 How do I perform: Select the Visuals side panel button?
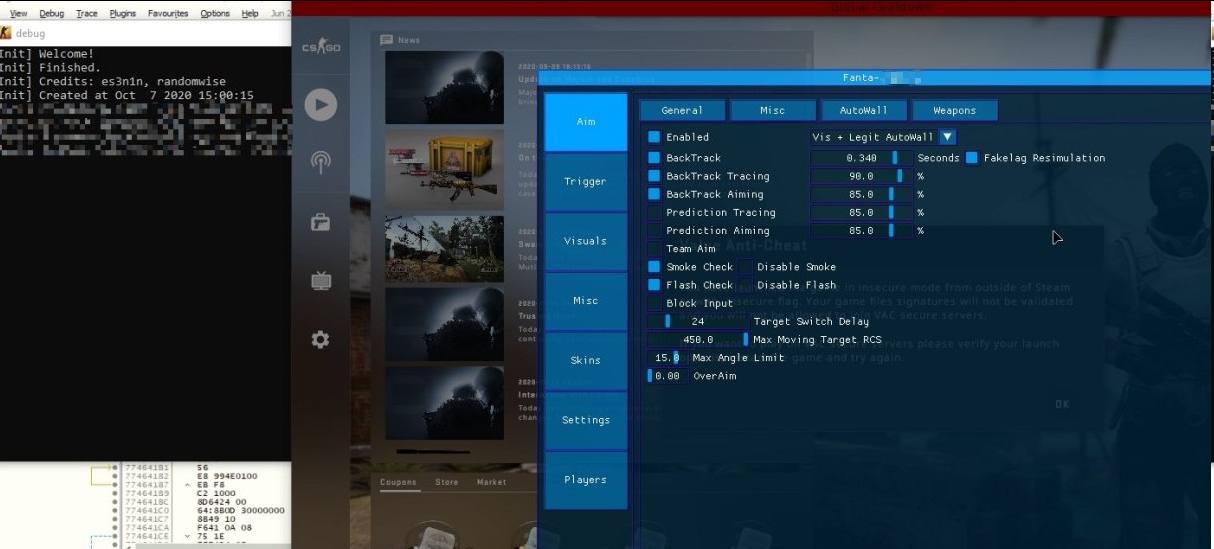tap(586, 241)
